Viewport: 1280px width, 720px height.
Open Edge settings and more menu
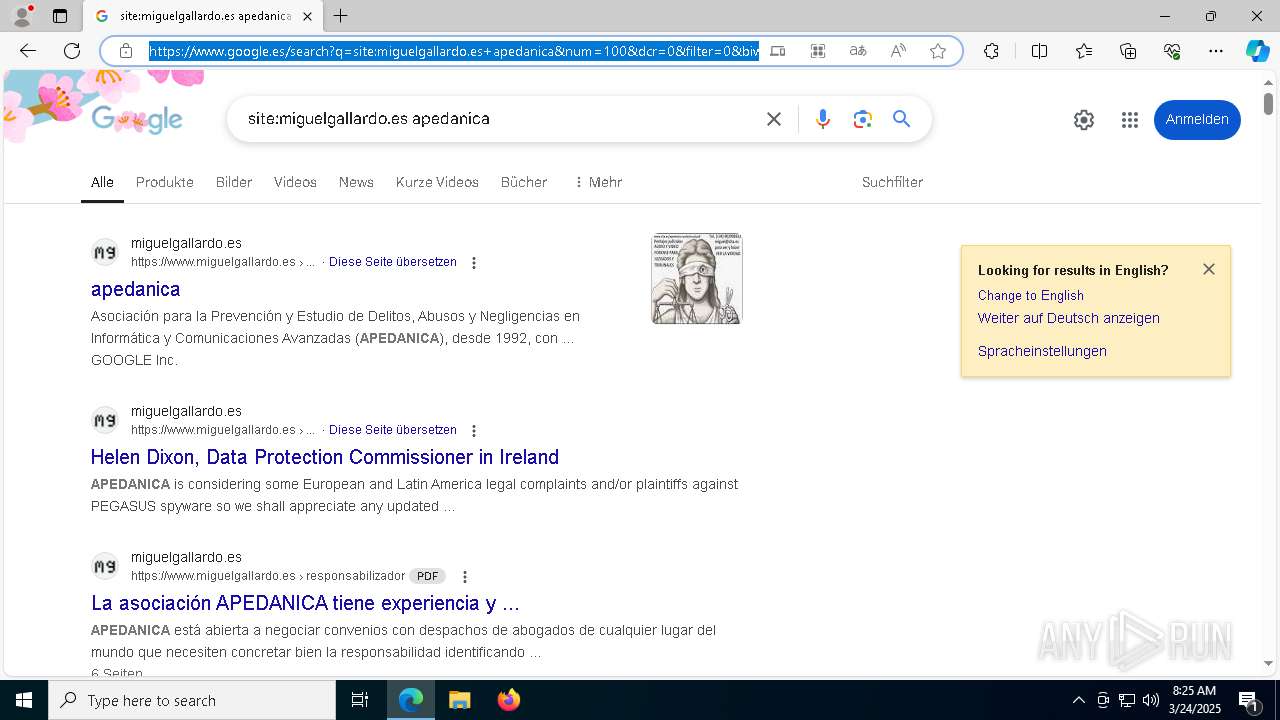pos(1216,51)
